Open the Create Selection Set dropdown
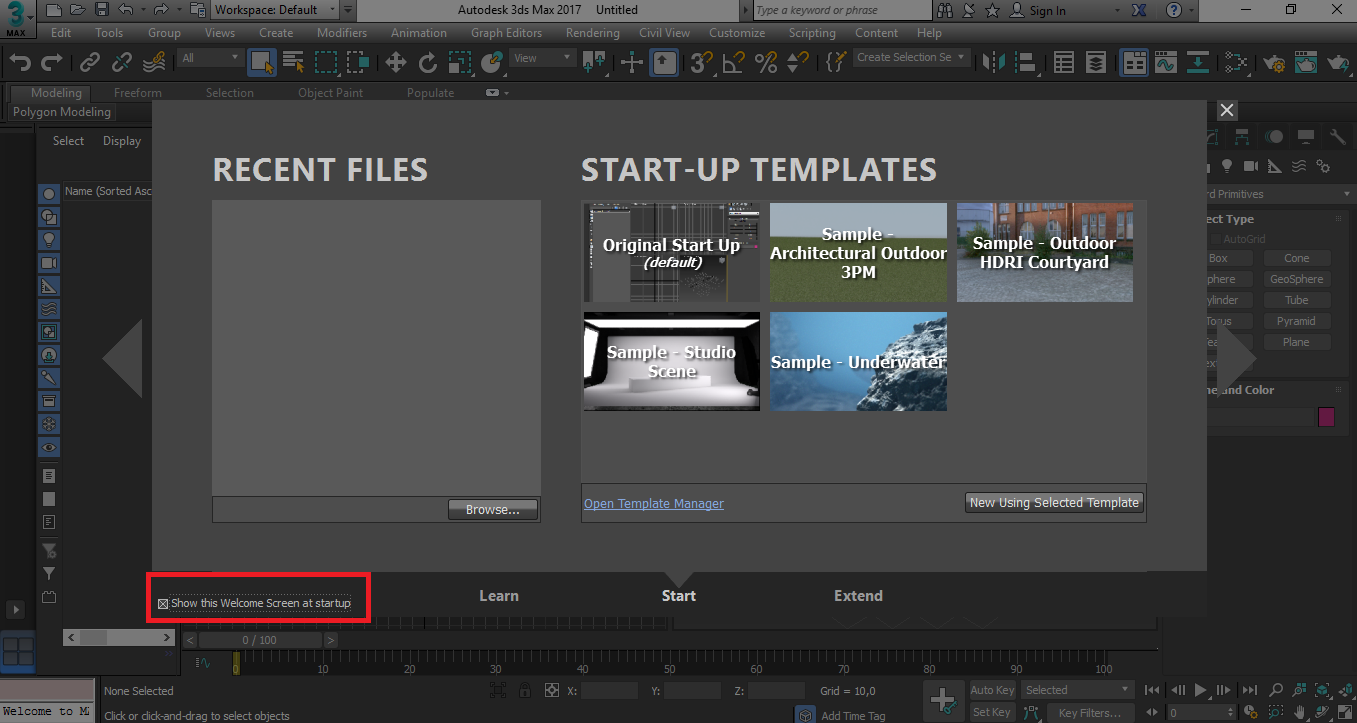Image resolution: width=1357 pixels, height=723 pixels. tap(912, 58)
